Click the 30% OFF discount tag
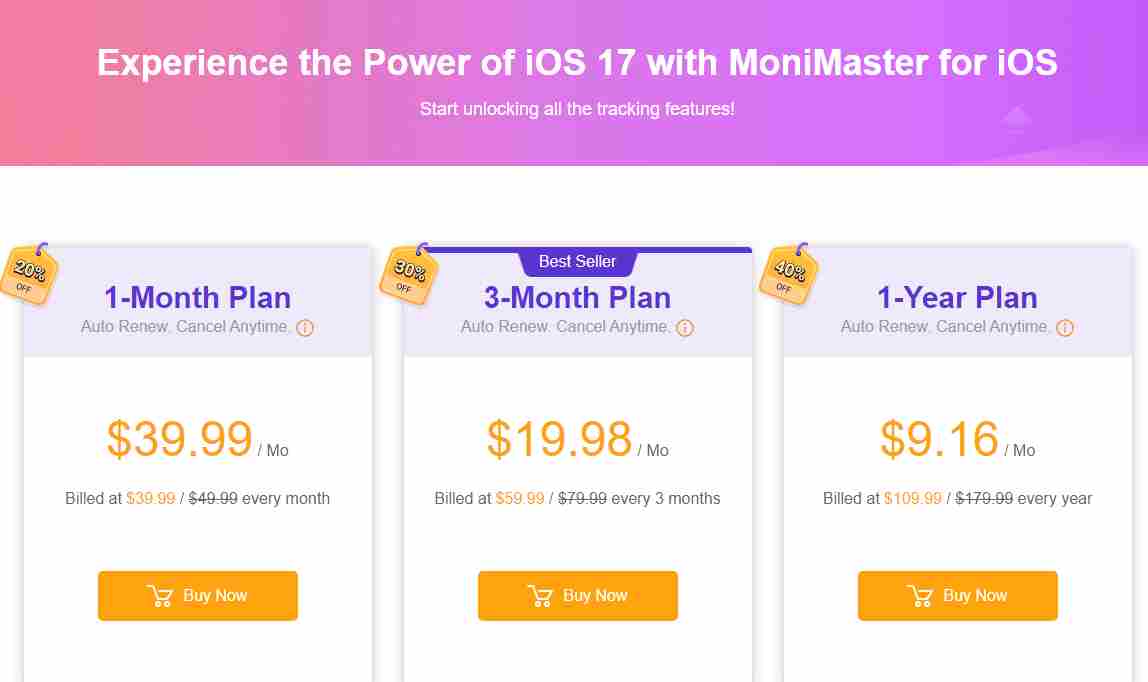Image resolution: width=1148 pixels, height=682 pixels. pos(409,272)
